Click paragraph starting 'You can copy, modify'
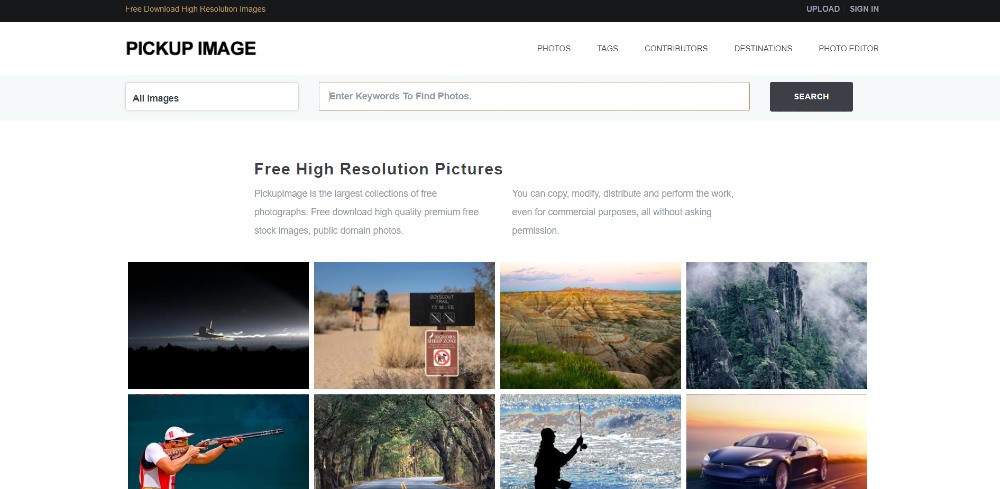 pyautogui.click(x=623, y=212)
